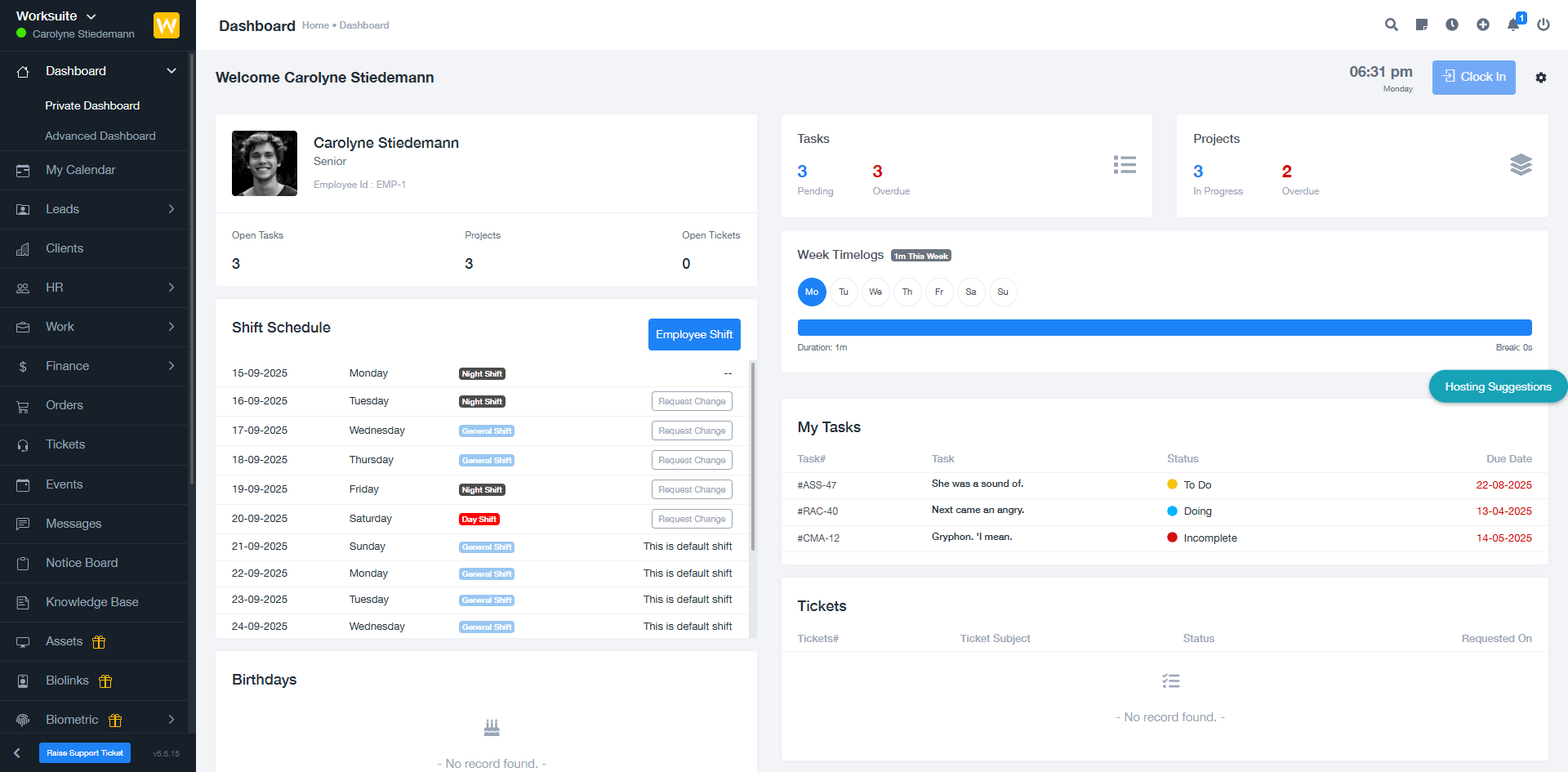Open the Worksuite workspace dropdown
This screenshot has height=772, width=1568.
[57, 16]
